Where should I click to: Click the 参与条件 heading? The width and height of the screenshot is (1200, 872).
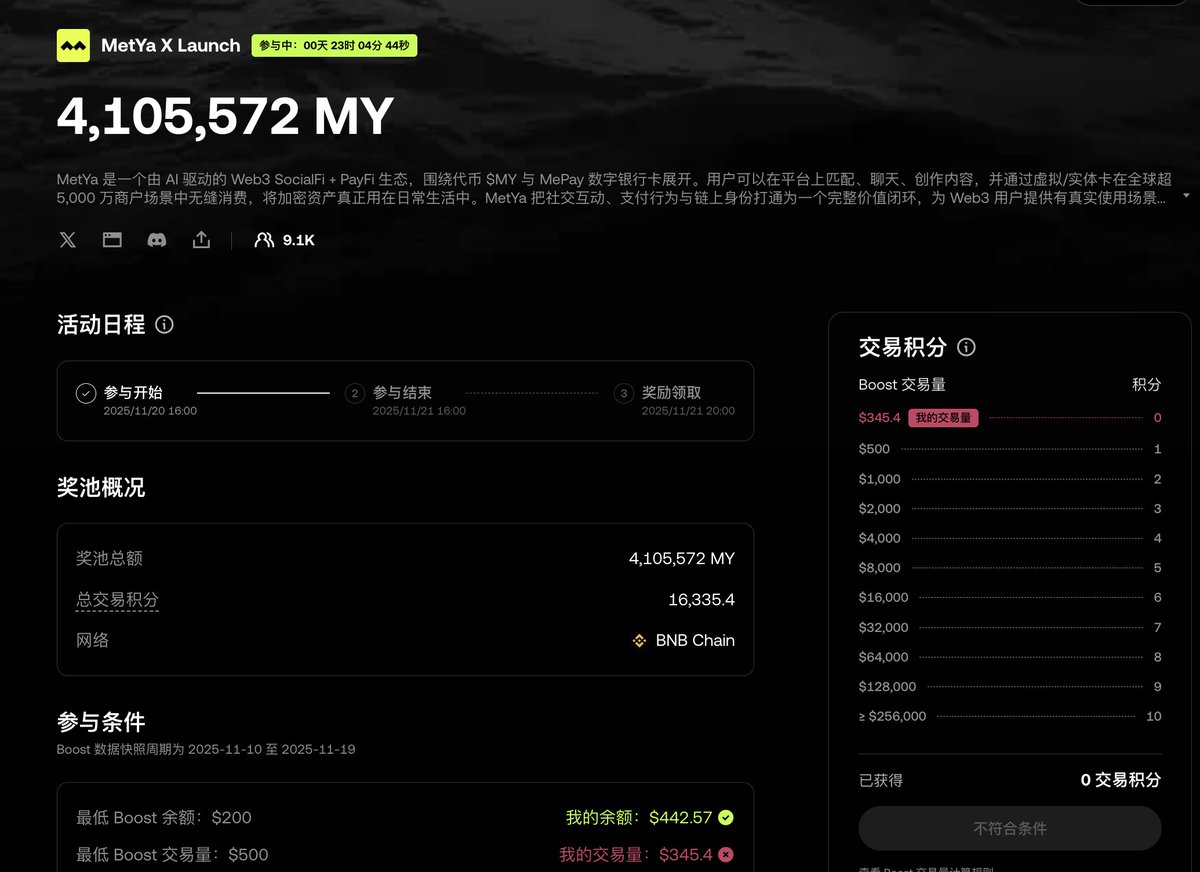(x=101, y=722)
